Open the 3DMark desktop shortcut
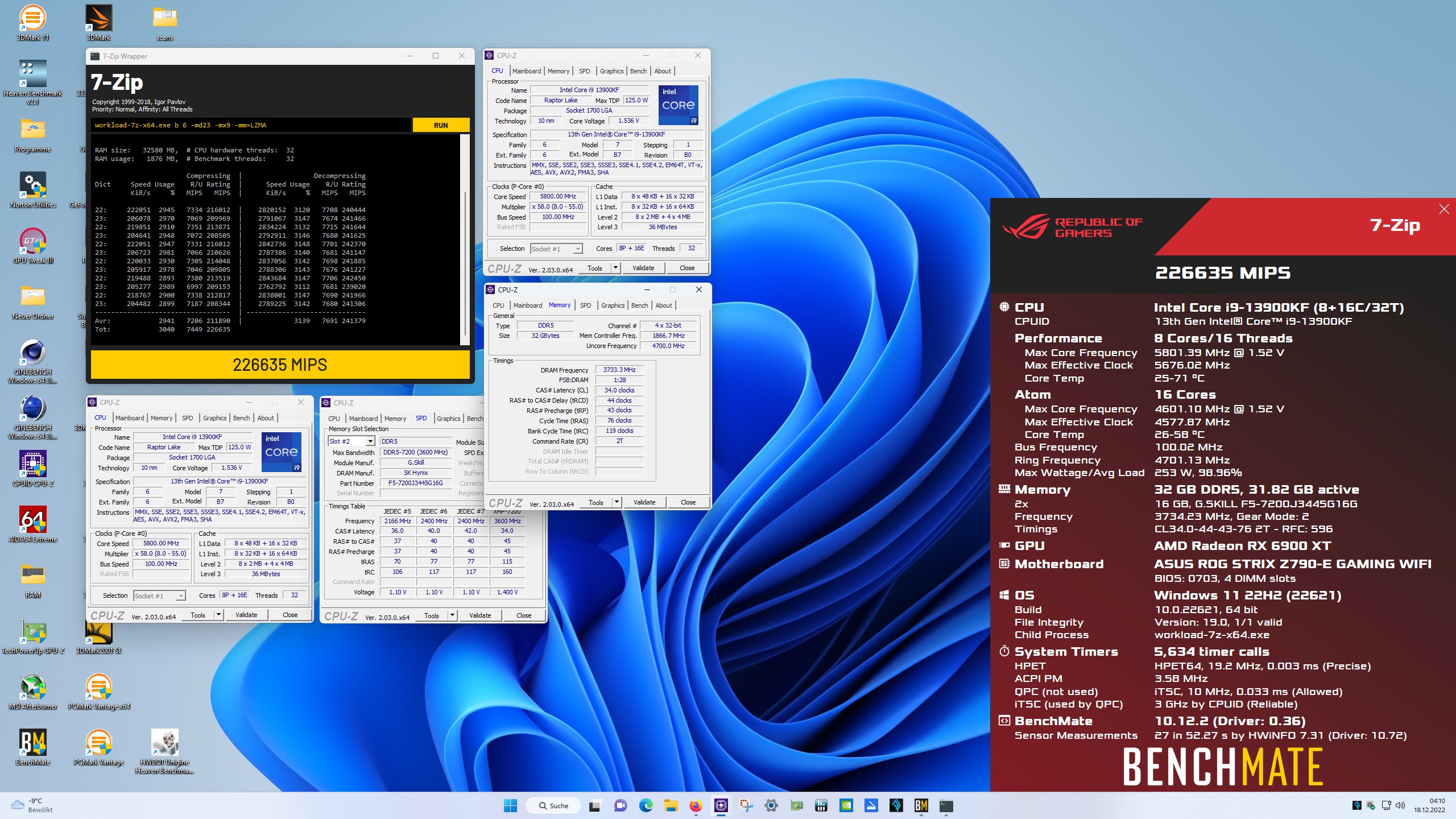Image resolution: width=1456 pixels, height=819 pixels. point(99,23)
